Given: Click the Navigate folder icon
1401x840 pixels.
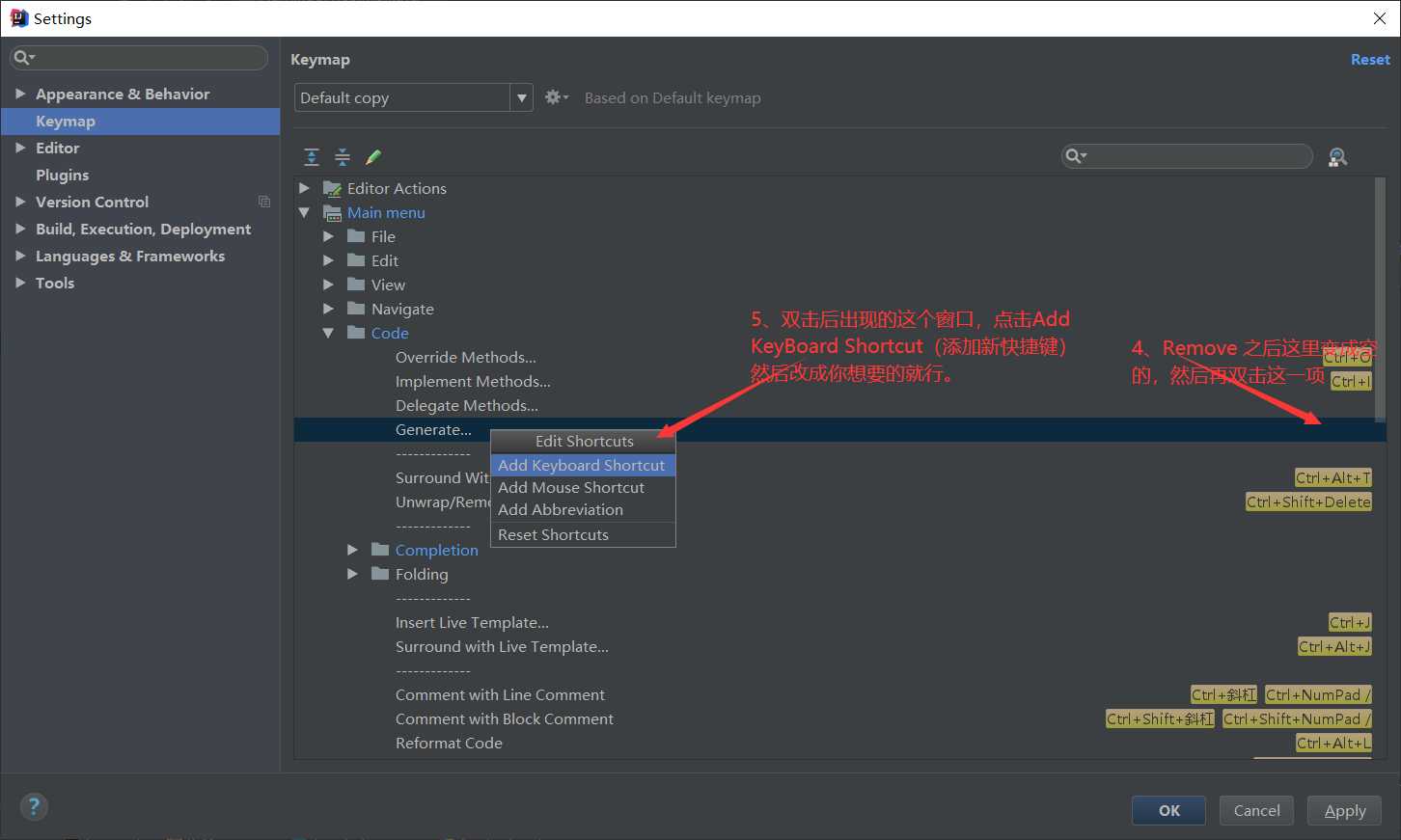Looking at the screenshot, I should point(356,309).
